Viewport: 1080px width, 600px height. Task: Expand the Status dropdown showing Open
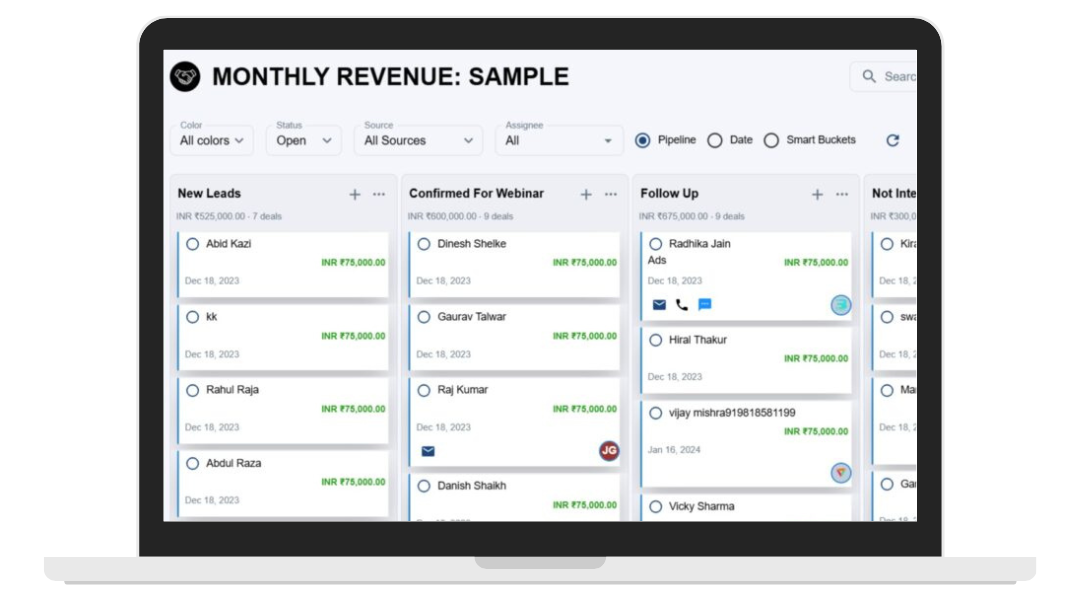click(304, 141)
